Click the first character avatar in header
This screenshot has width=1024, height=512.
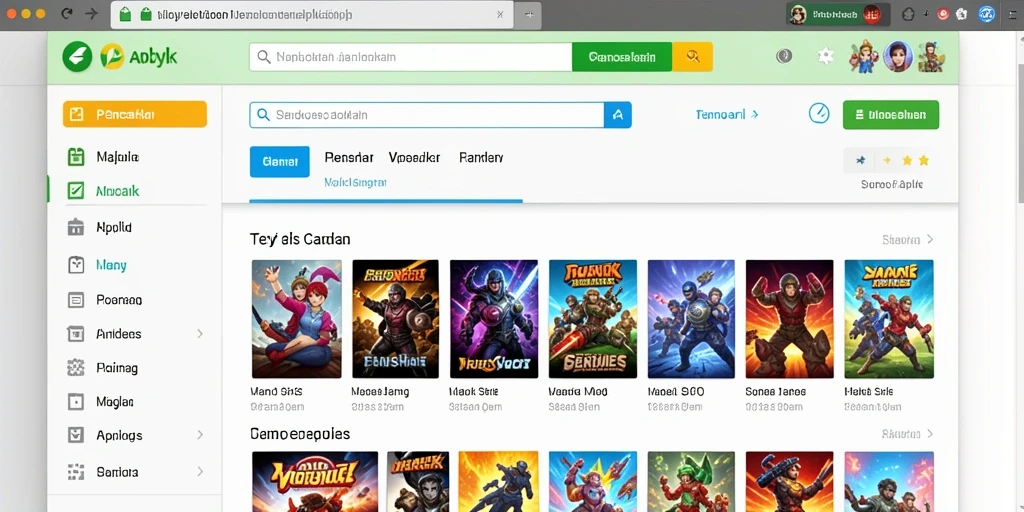click(863, 57)
